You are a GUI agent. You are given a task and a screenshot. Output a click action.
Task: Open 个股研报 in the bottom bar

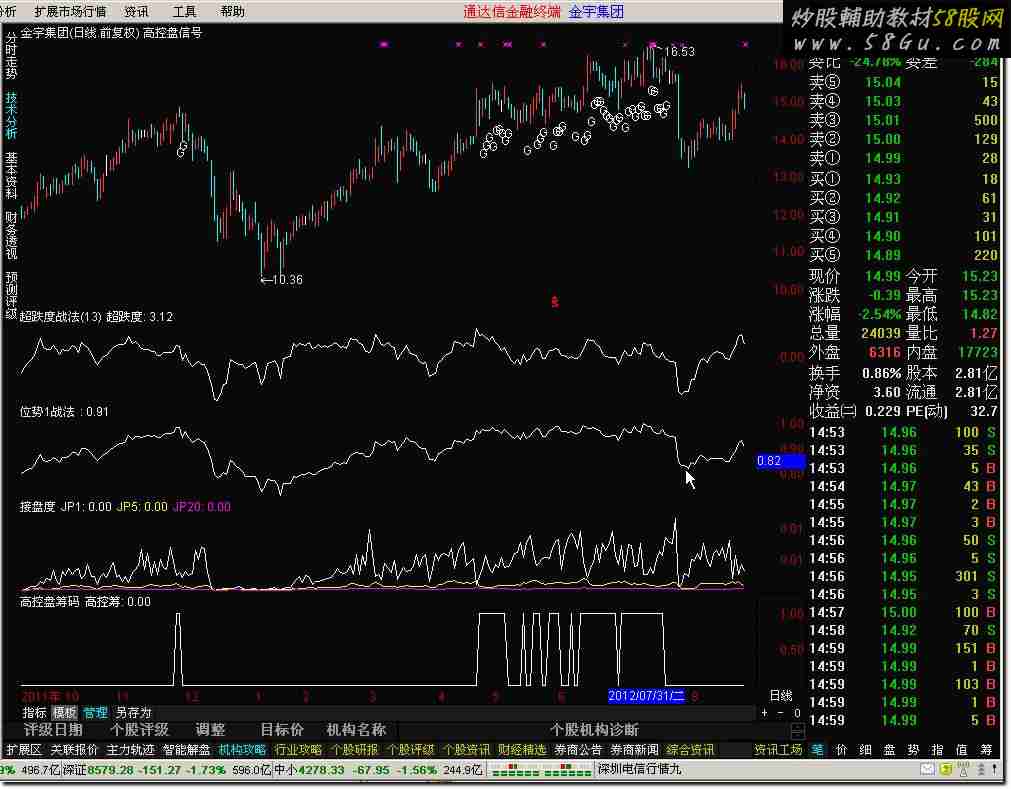(x=354, y=749)
